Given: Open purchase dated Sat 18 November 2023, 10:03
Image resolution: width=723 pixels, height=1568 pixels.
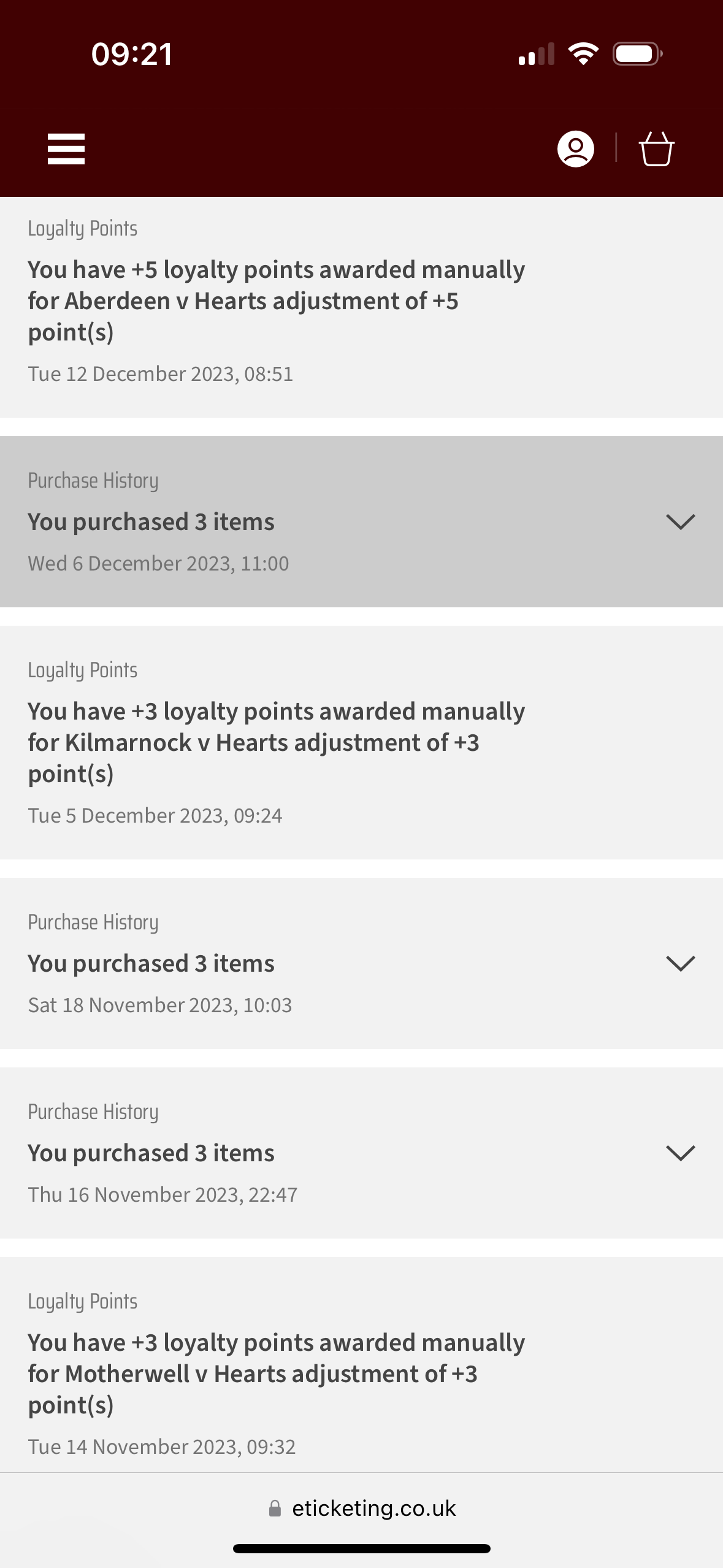Looking at the screenshot, I should point(160,1005).
